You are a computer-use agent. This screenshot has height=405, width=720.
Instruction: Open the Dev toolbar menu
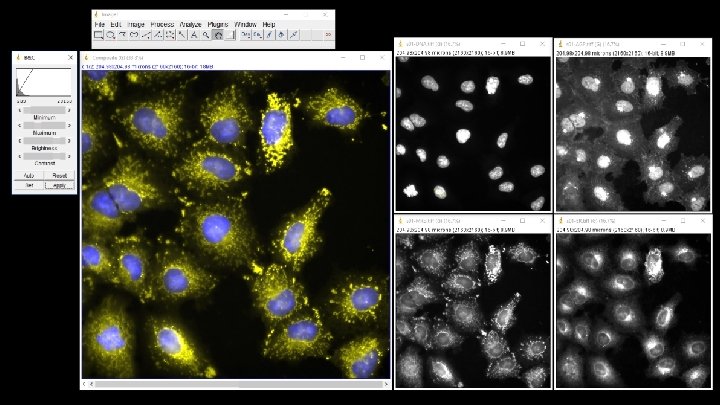point(246,35)
